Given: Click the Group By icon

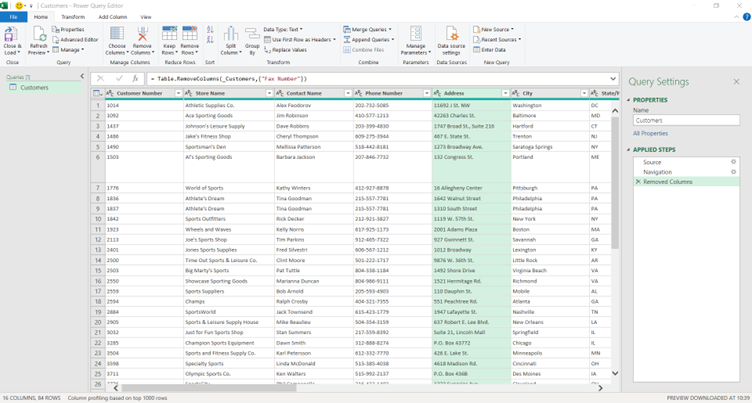Looking at the screenshot, I should tap(252, 34).
